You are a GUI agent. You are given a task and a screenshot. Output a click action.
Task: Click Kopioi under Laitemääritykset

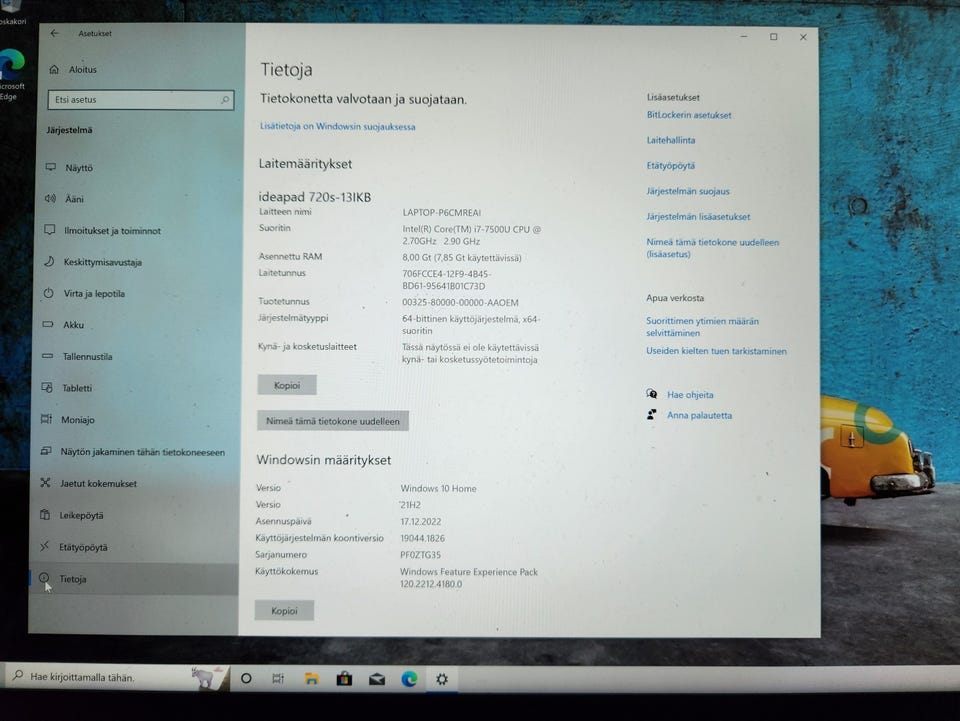(x=287, y=385)
